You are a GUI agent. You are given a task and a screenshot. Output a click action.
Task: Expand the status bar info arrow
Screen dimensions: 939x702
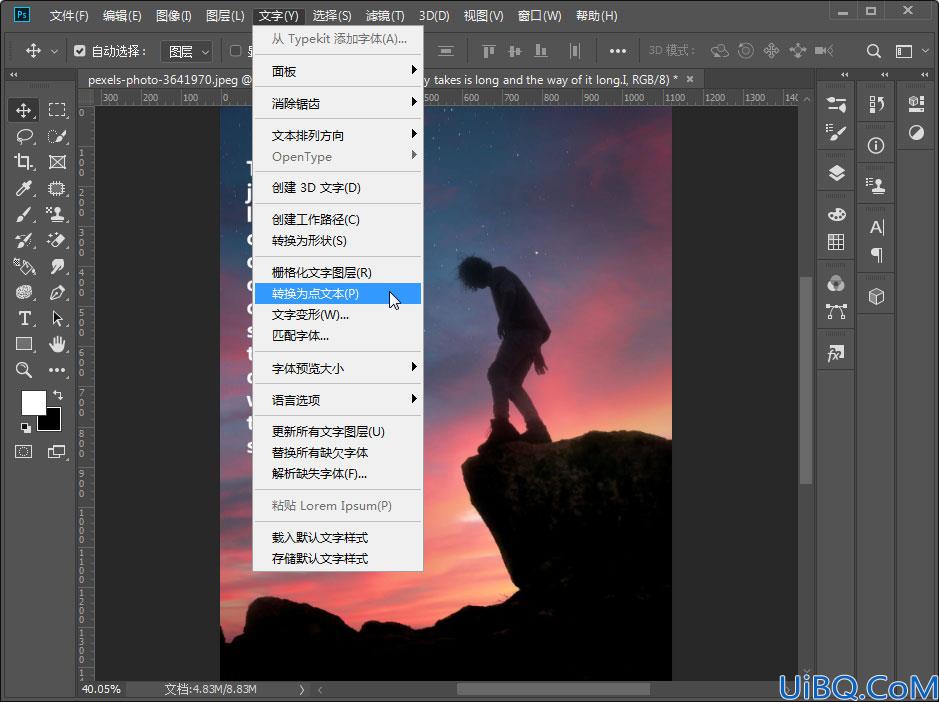coord(302,689)
